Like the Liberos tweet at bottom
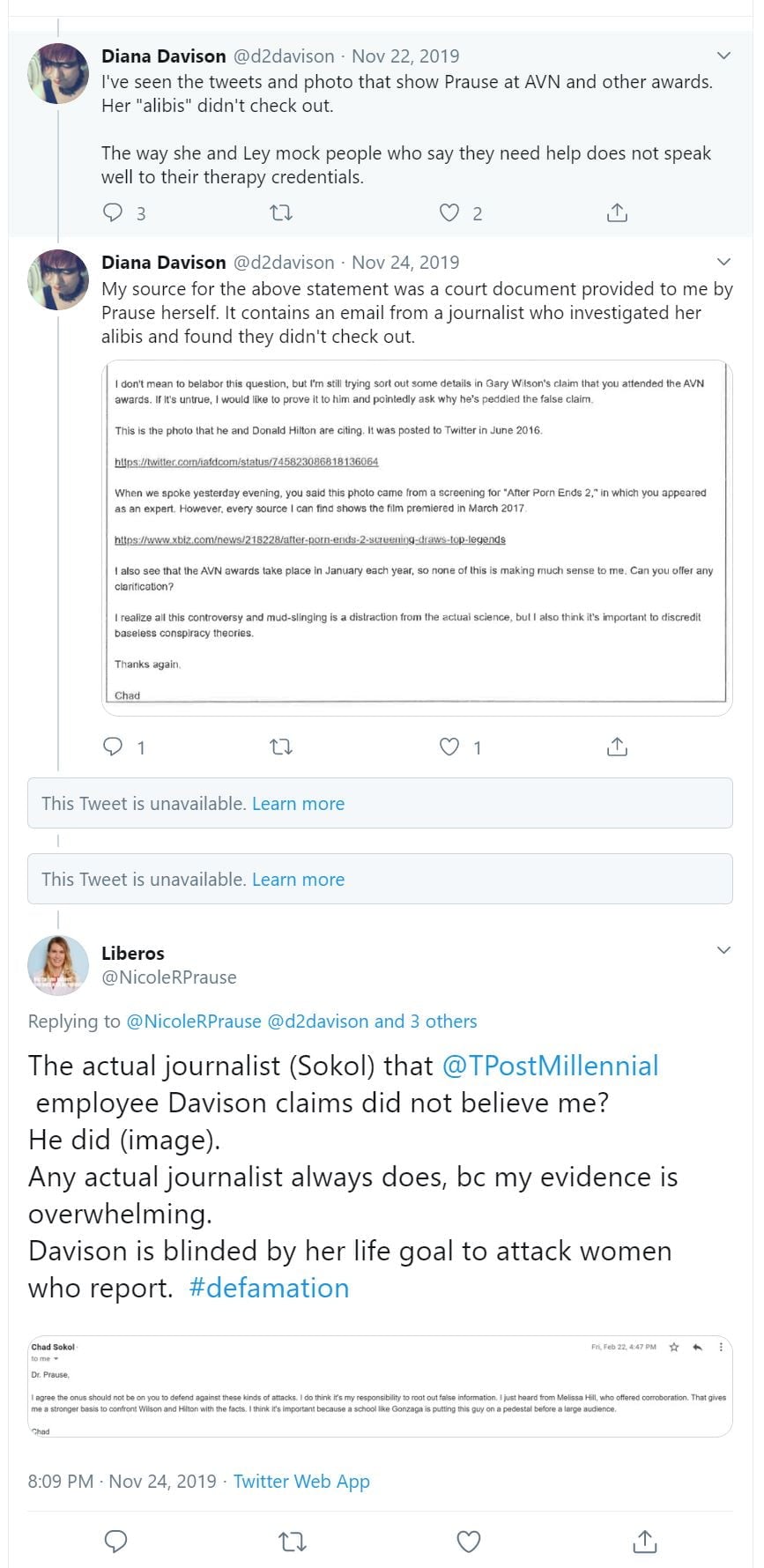Viewport: 764px width, 1568px height. 469,1541
